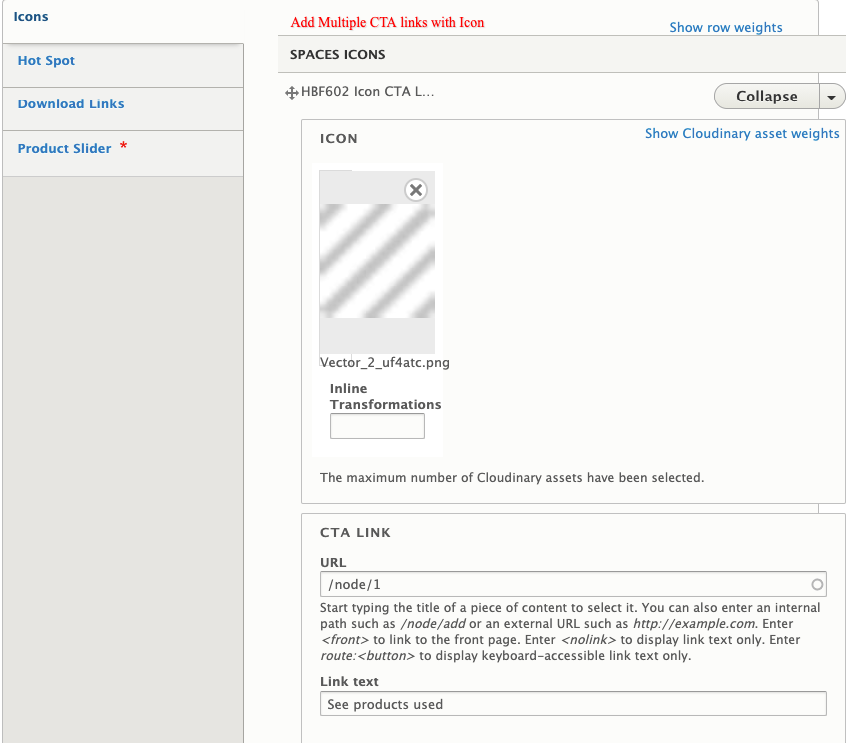Focus the Inline Transformations text field
Viewport: 865px width, 743px height.
377,426
